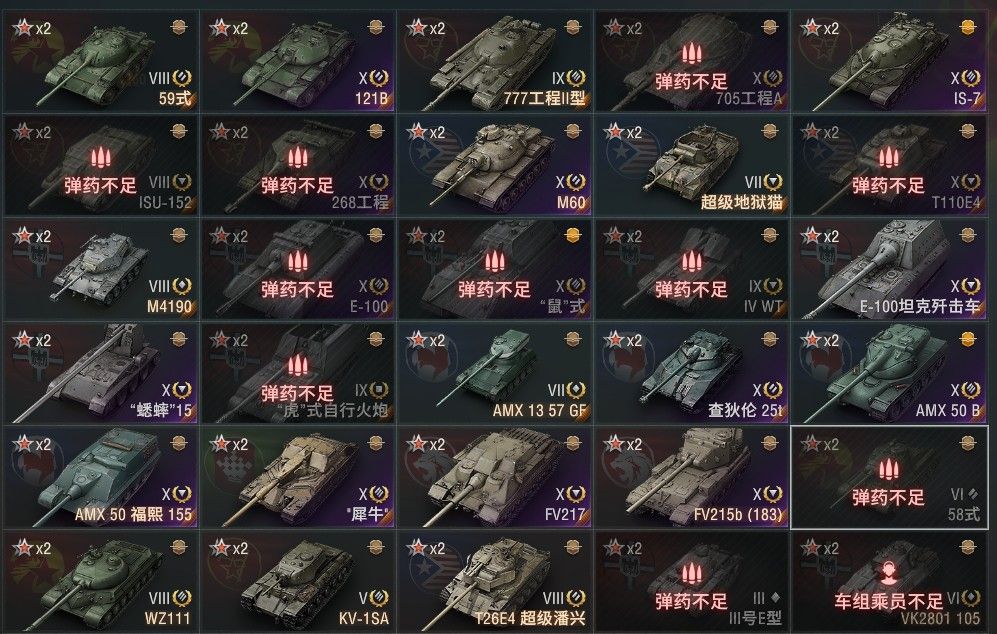Select the 59式 tank card

tap(100, 61)
